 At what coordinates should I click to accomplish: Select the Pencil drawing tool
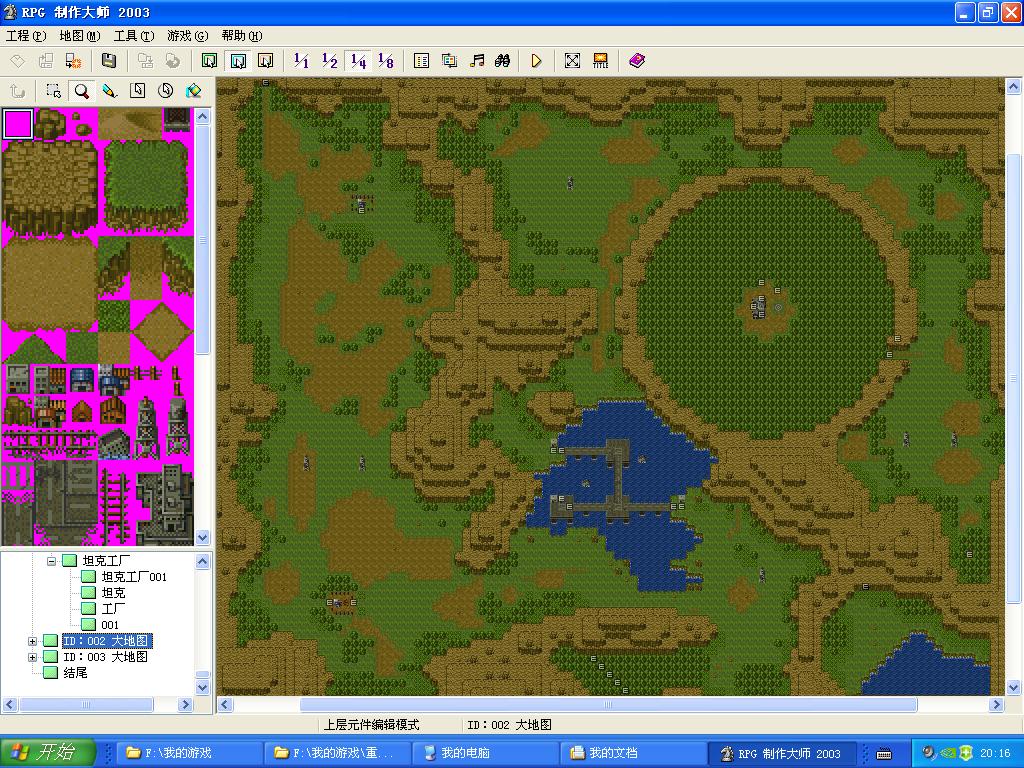109,91
